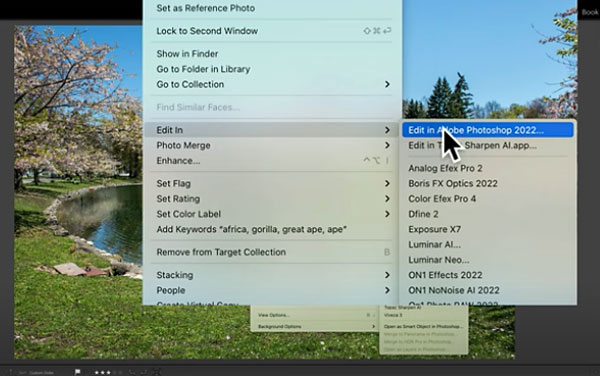Screen dimensions: 600x376
Task: Pick Analog Efex Pro 2
Action: (488, 168)
